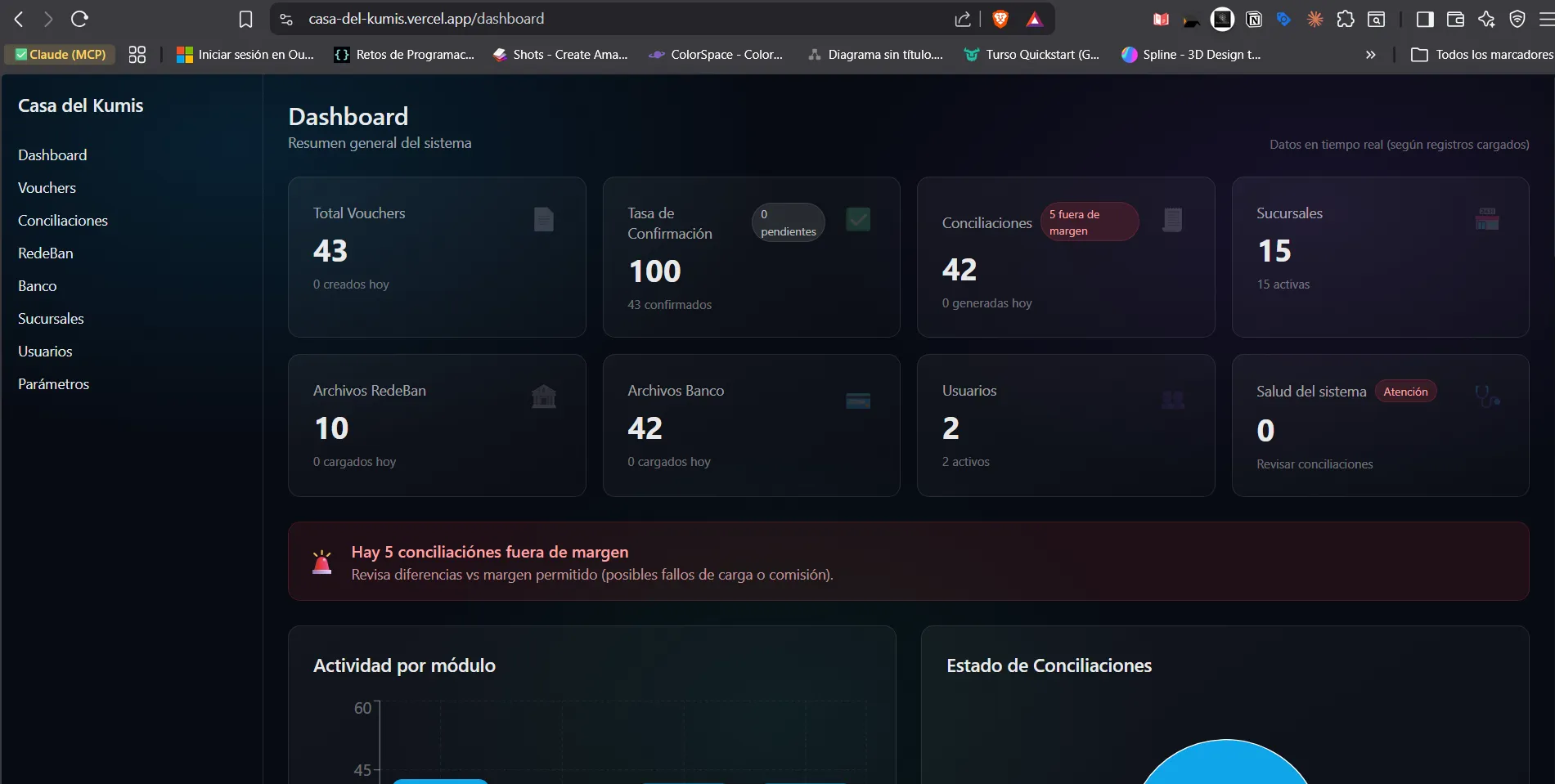View site information icon in address bar
Image resolution: width=1555 pixels, height=784 pixels.
(286, 19)
